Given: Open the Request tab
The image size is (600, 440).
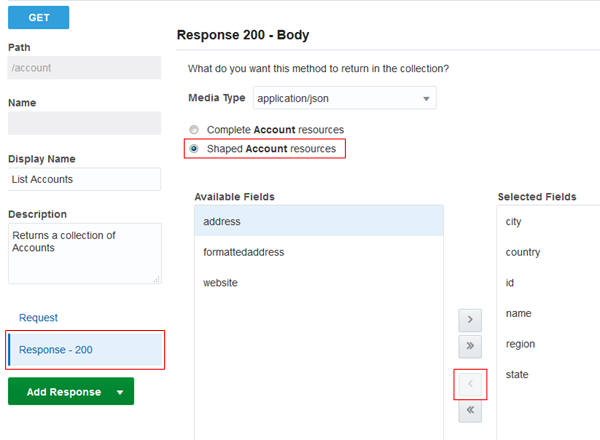Looking at the screenshot, I should tap(39, 317).
